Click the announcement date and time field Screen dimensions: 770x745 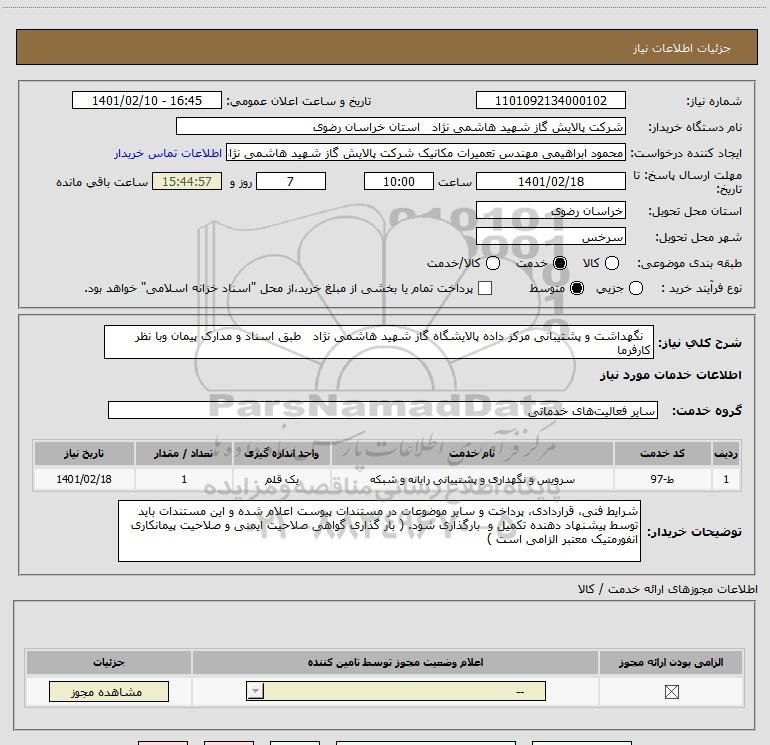coord(147,100)
